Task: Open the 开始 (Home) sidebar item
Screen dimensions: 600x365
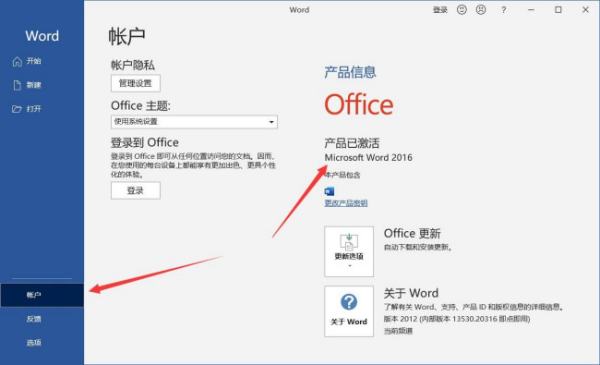Action: click(x=42, y=61)
